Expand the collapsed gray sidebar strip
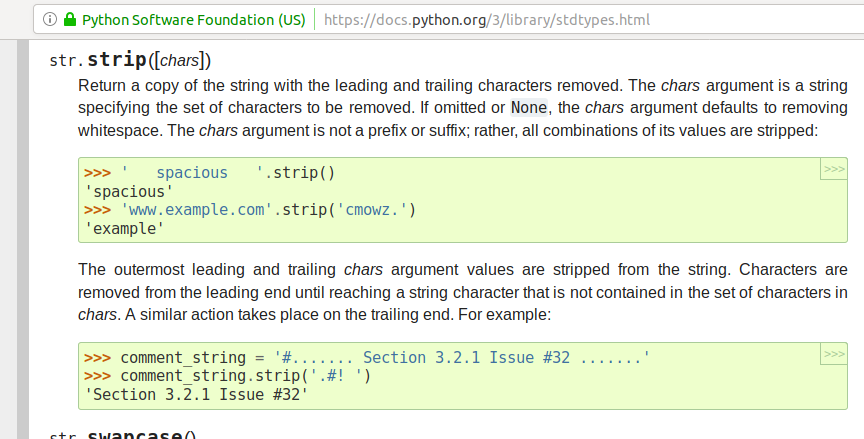This screenshot has height=439, width=864. (x=23, y=240)
